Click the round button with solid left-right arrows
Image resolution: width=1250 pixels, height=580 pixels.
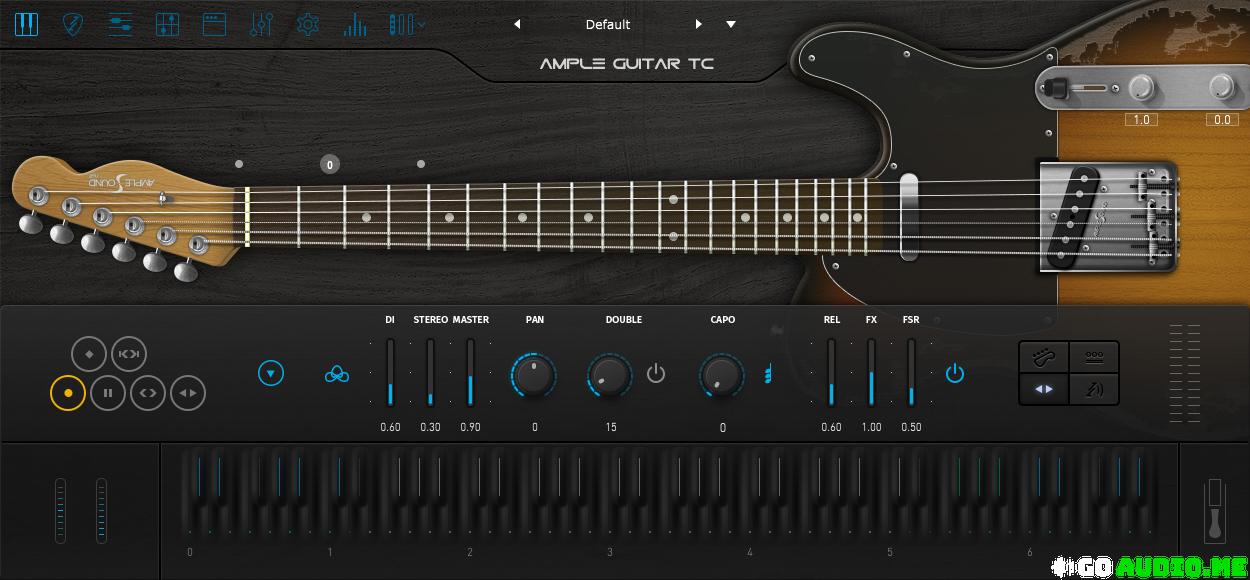[188, 393]
